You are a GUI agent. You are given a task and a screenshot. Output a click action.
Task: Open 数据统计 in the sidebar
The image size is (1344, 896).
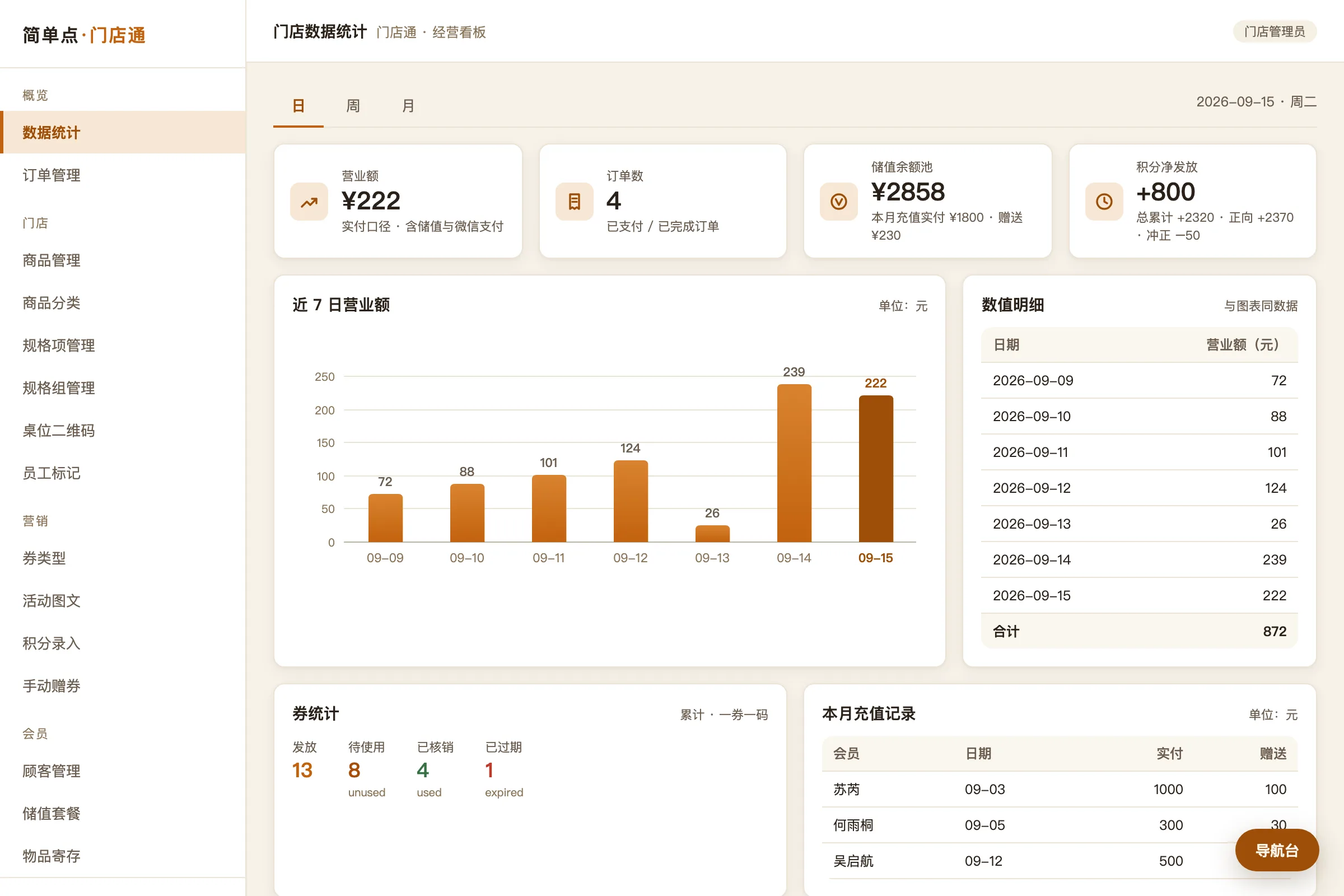point(123,133)
